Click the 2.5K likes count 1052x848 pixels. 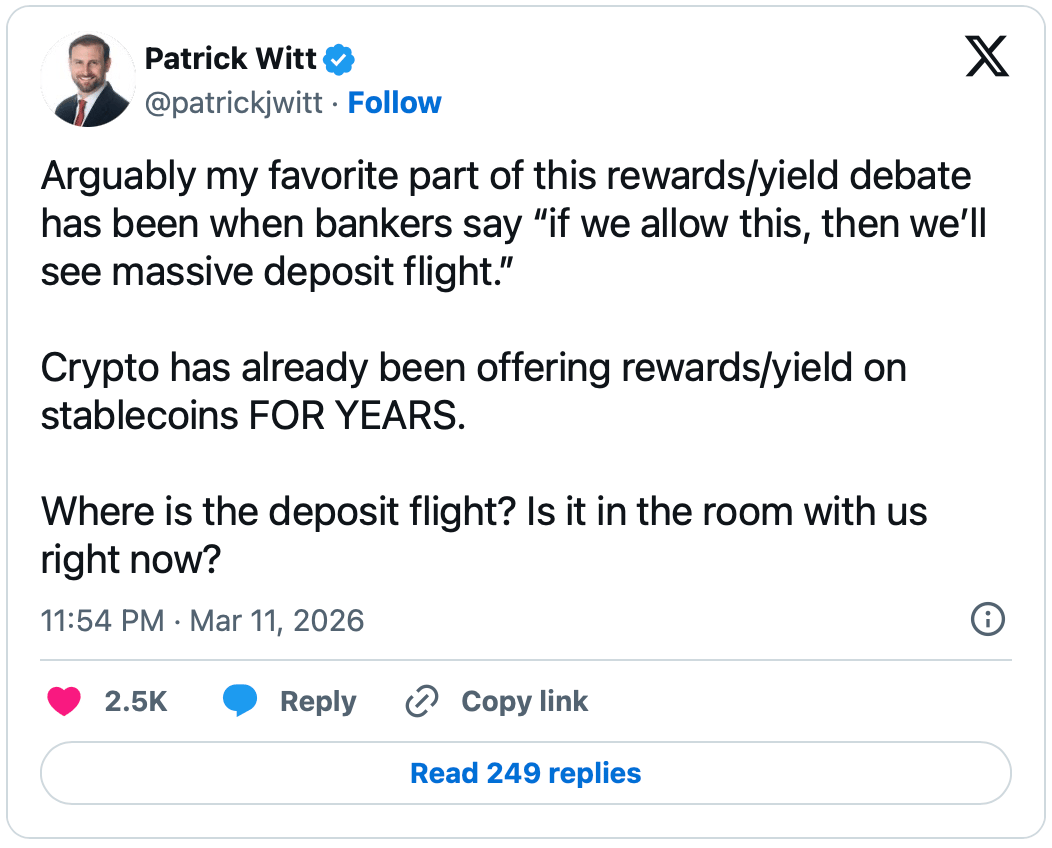coord(135,702)
